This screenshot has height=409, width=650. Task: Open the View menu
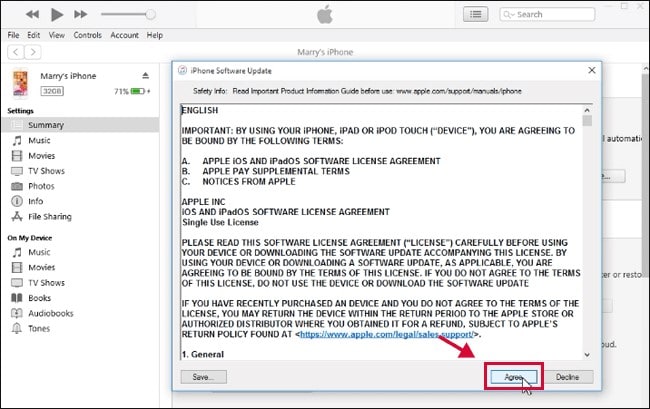click(57, 35)
